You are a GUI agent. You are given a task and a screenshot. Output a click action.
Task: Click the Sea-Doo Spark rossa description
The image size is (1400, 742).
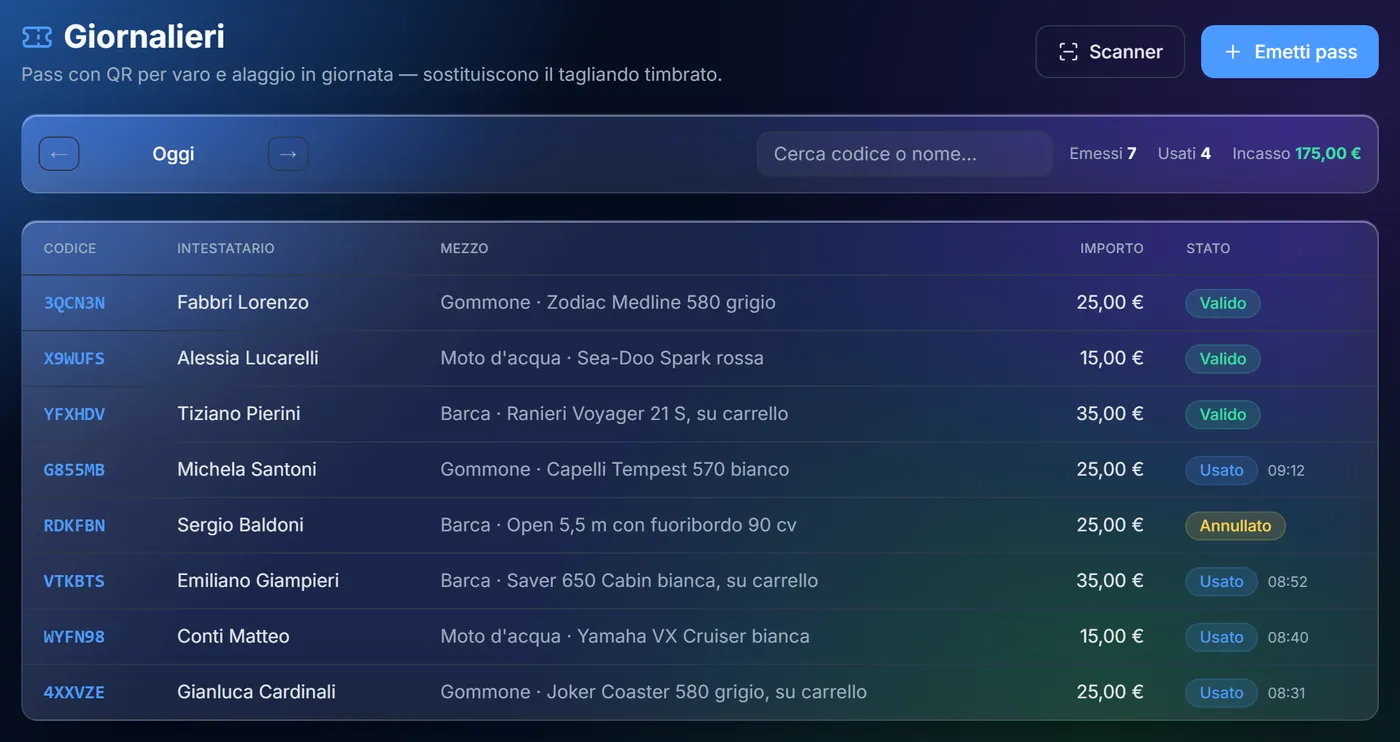(x=670, y=358)
